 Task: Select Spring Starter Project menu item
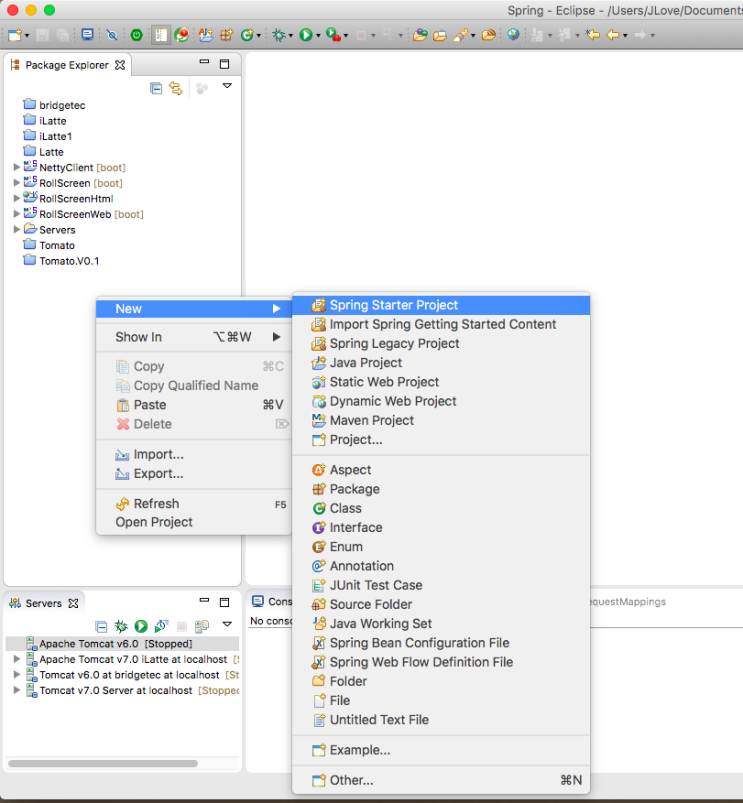coord(394,305)
